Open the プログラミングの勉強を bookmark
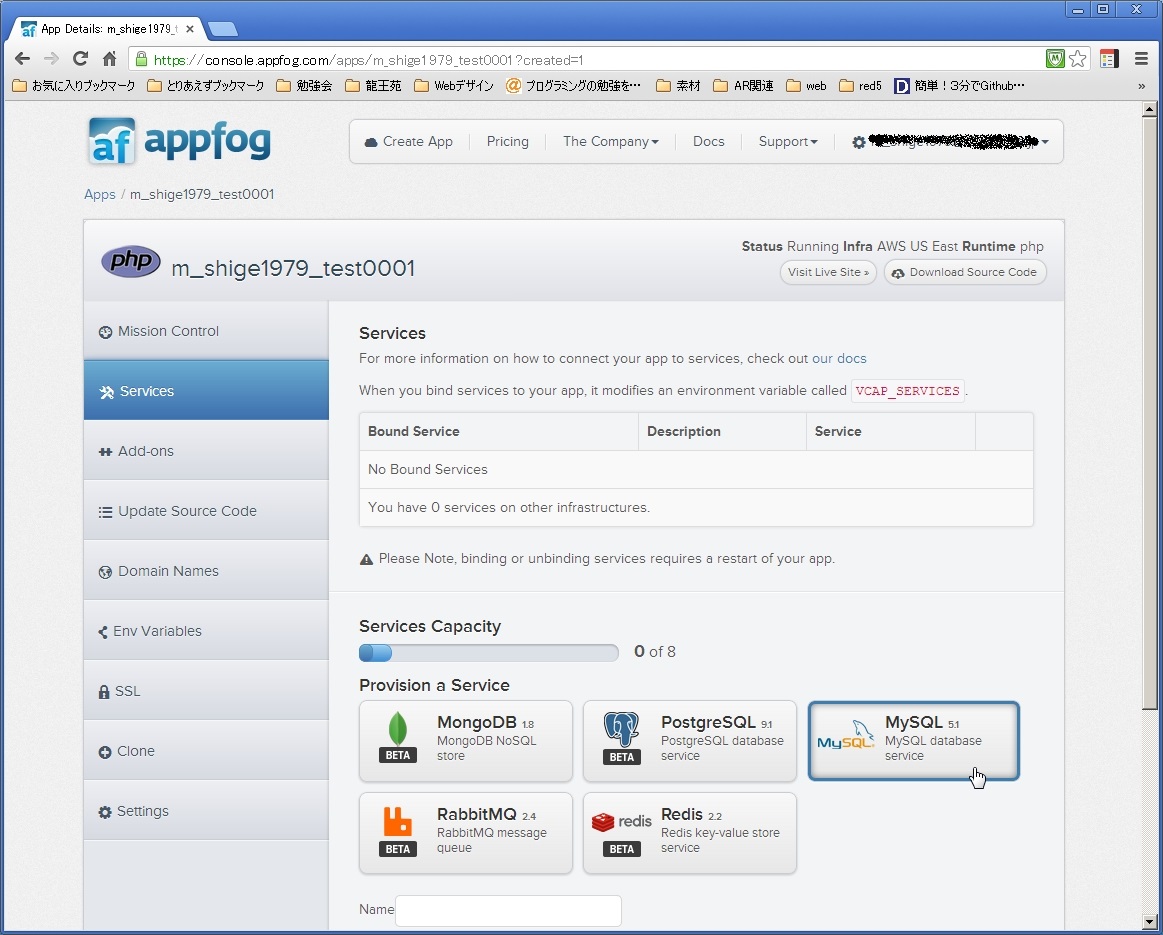This screenshot has height=935, width=1163. pos(573,86)
